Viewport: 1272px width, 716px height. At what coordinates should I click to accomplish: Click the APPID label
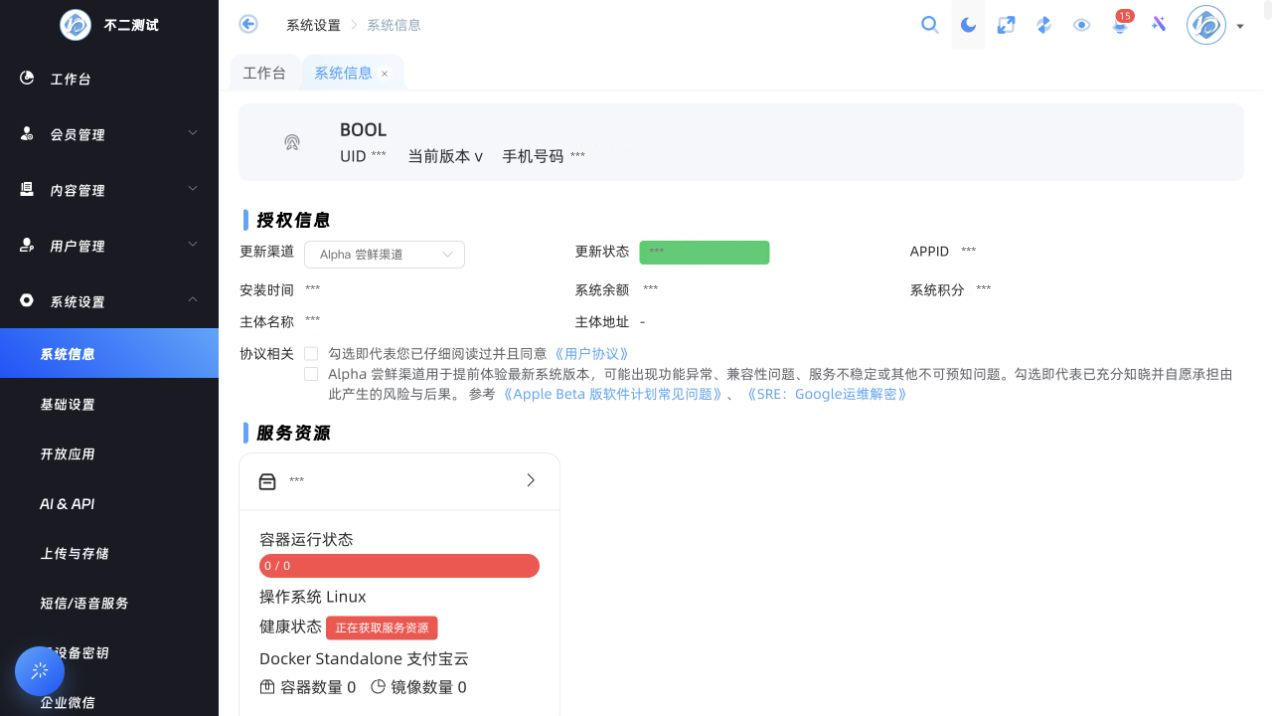pyautogui.click(x=929, y=252)
